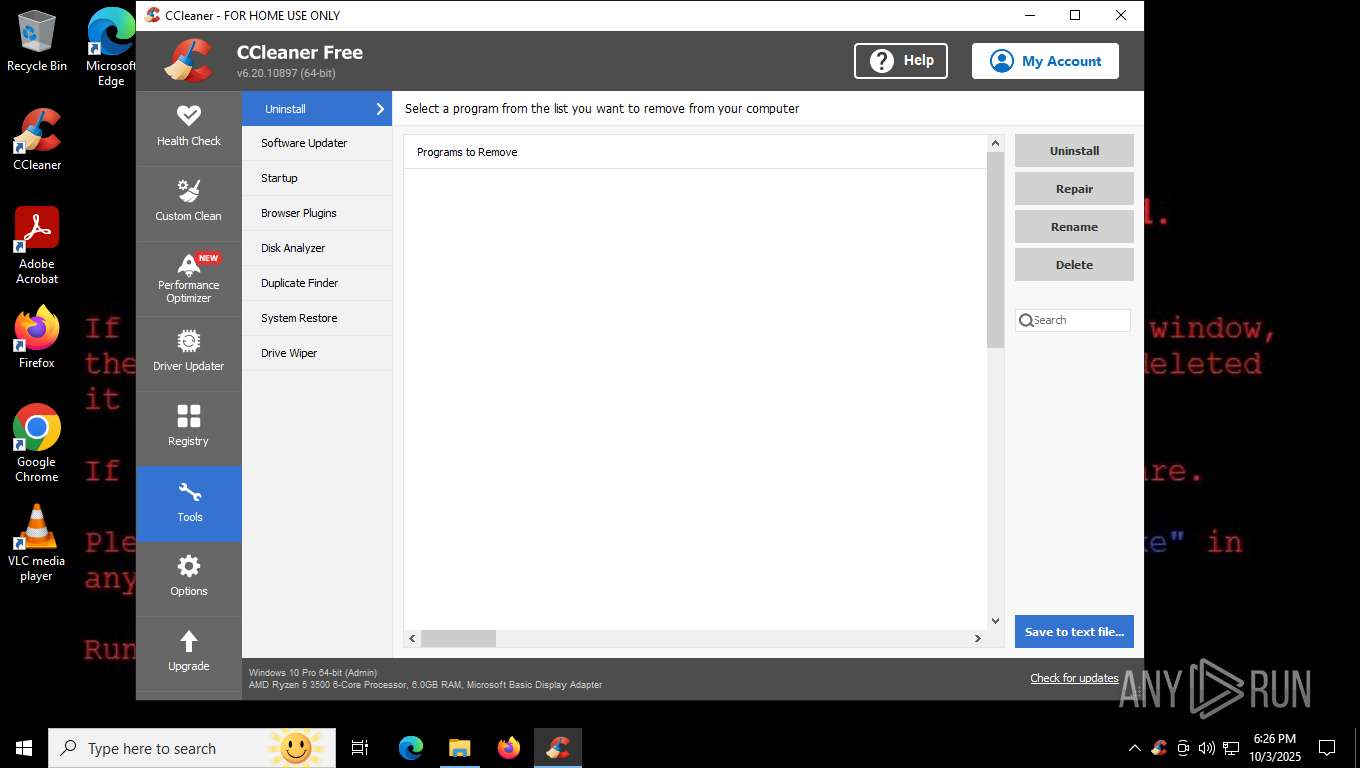Screen dimensions: 1360x768
Task: Show hidden system tray icons
Action: click(1134, 748)
